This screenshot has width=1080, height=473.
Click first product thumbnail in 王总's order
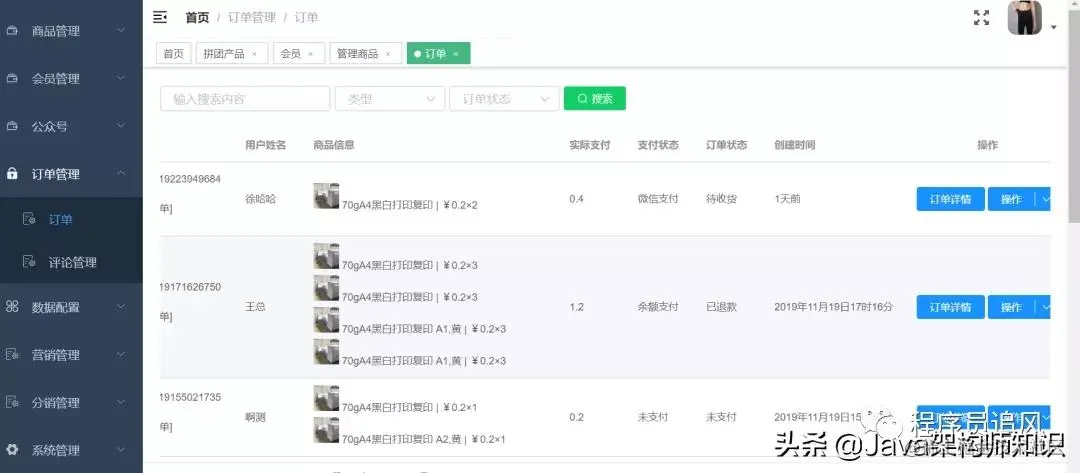(326, 255)
